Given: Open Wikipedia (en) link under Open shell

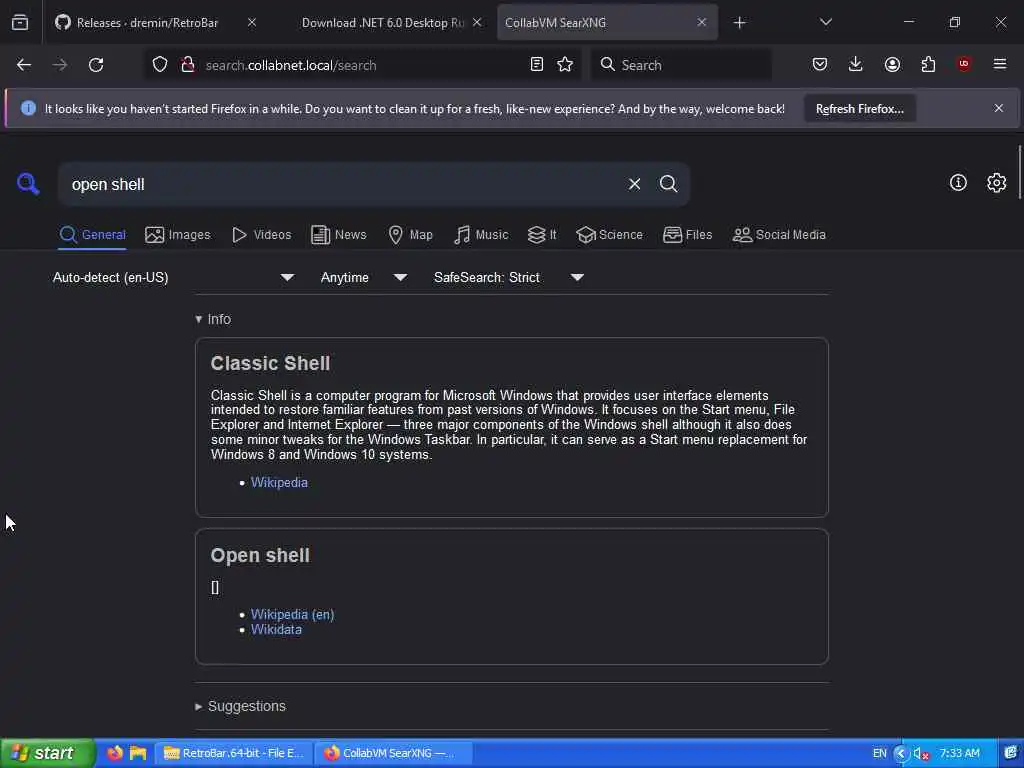Looking at the screenshot, I should pyautogui.click(x=293, y=615).
